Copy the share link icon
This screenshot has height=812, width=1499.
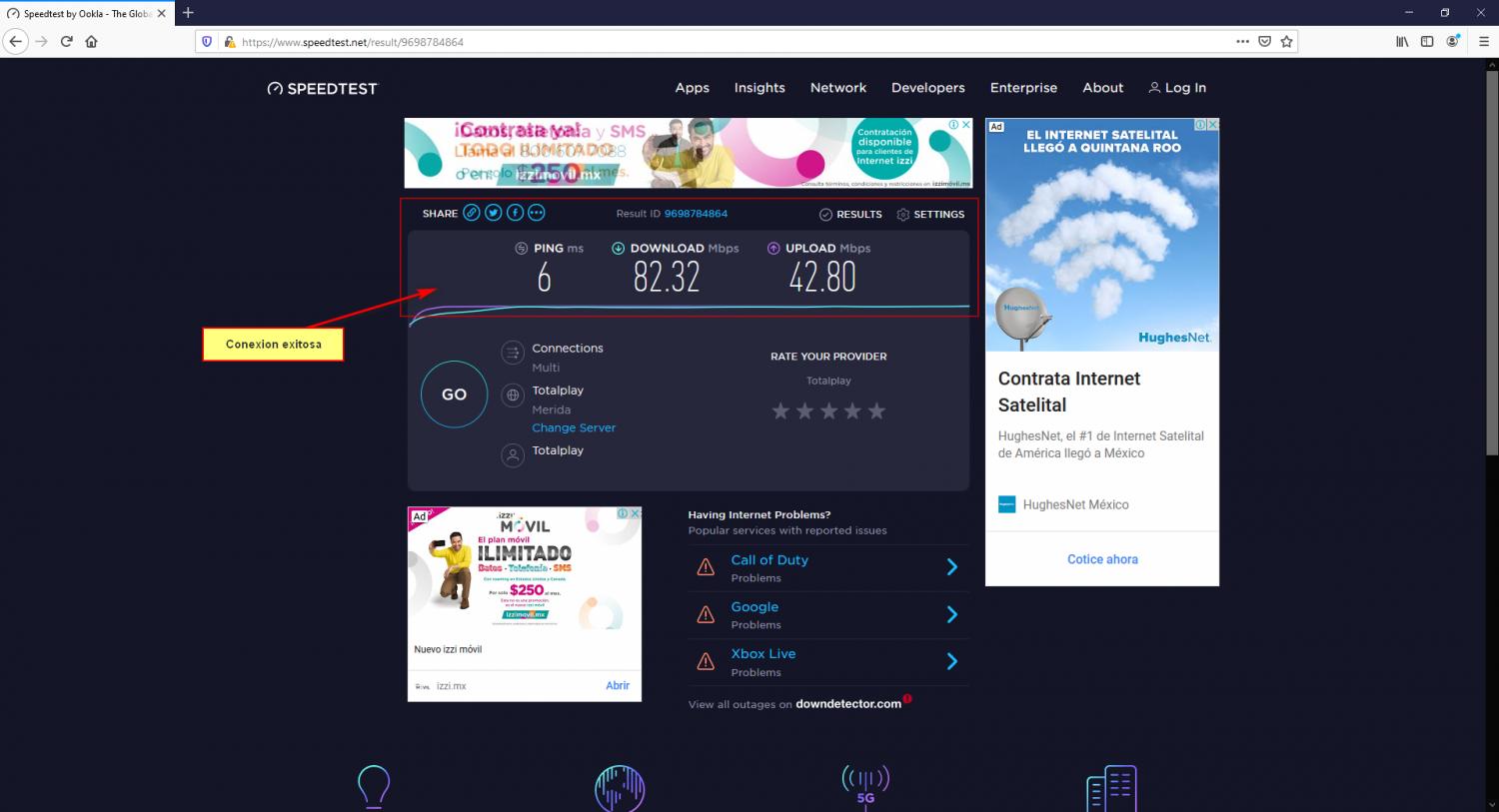tap(472, 213)
